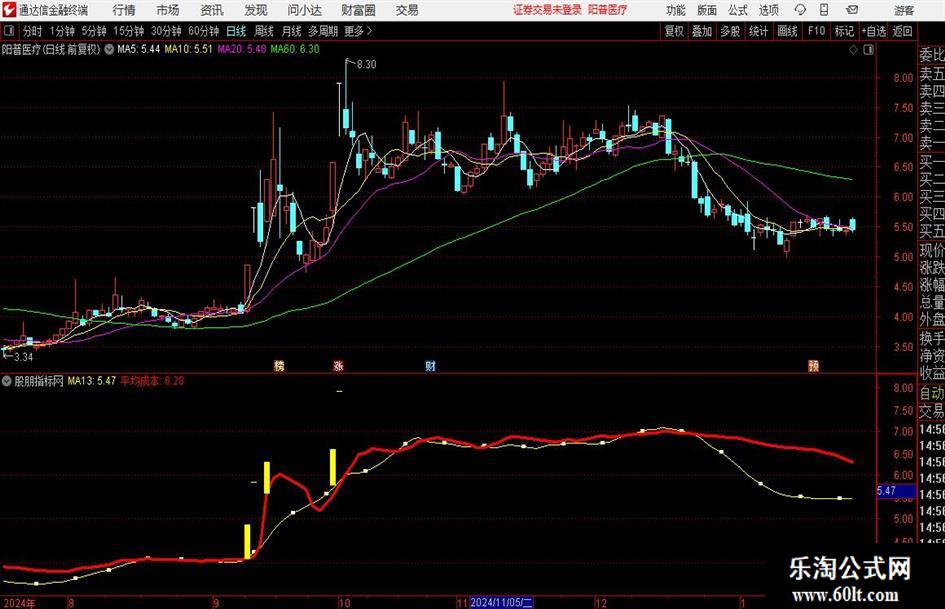Toggle the right info panel icon
The image size is (945, 609).
coord(868,50)
